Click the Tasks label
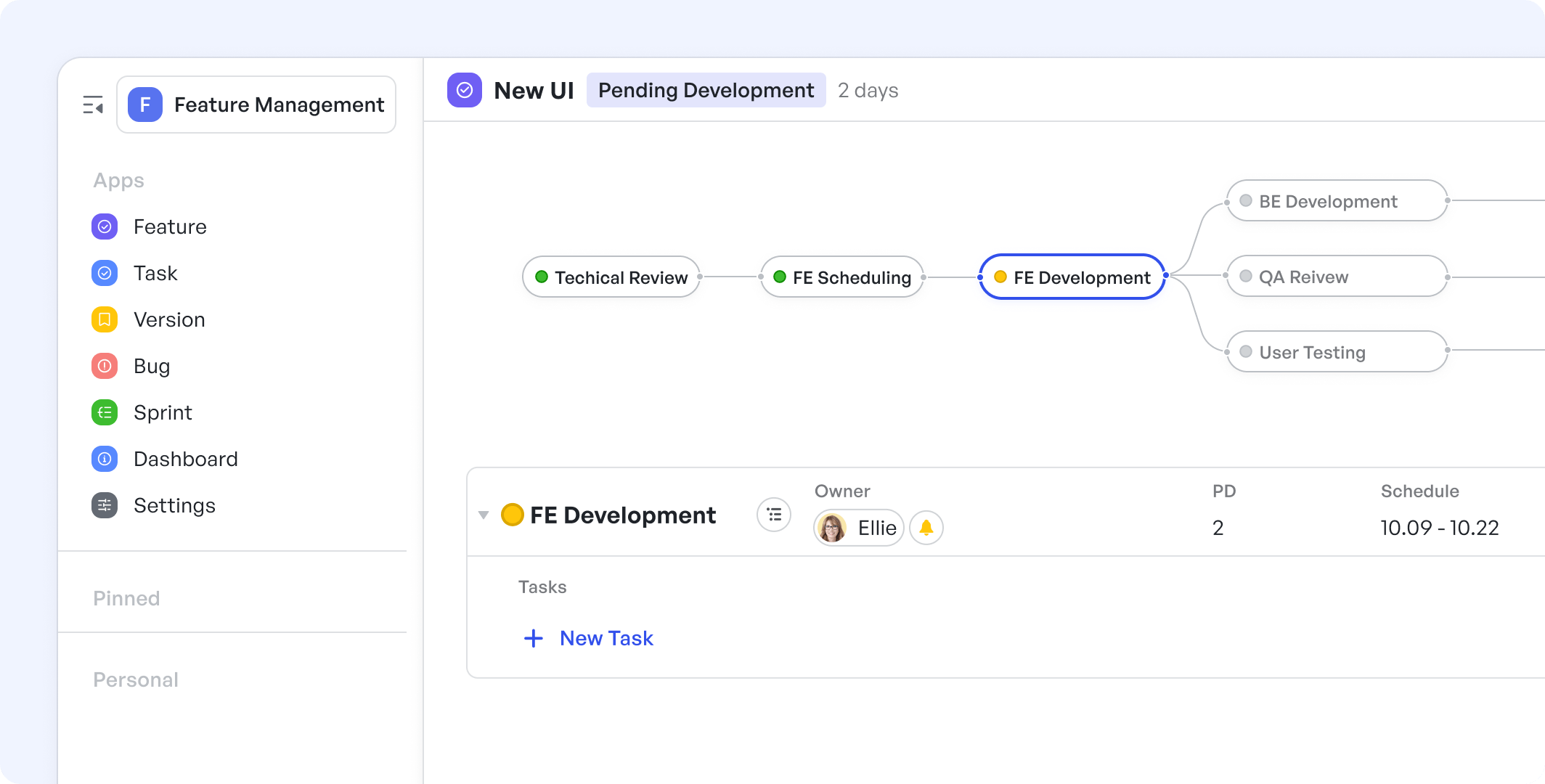 coord(542,587)
